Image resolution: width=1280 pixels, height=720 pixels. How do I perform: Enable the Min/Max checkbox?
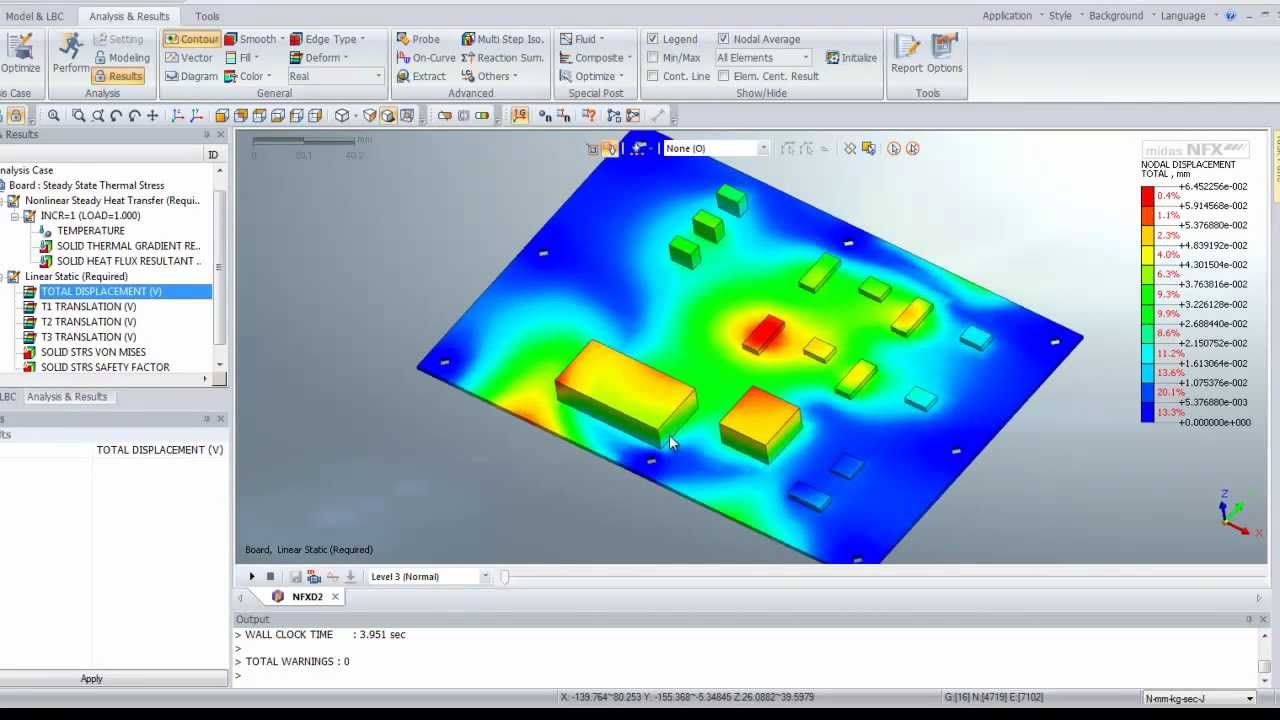(652, 58)
